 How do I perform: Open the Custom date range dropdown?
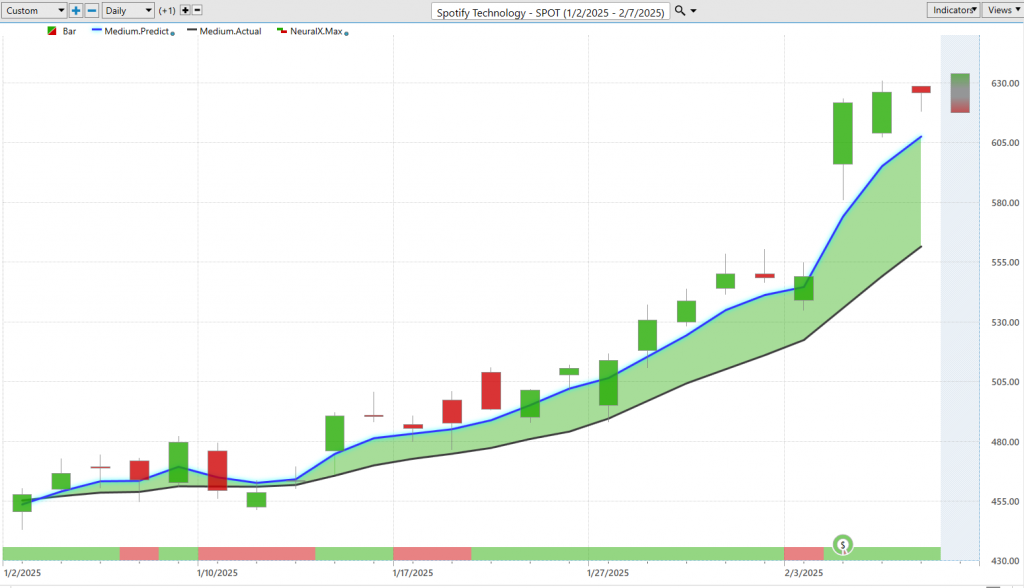(x=34, y=10)
